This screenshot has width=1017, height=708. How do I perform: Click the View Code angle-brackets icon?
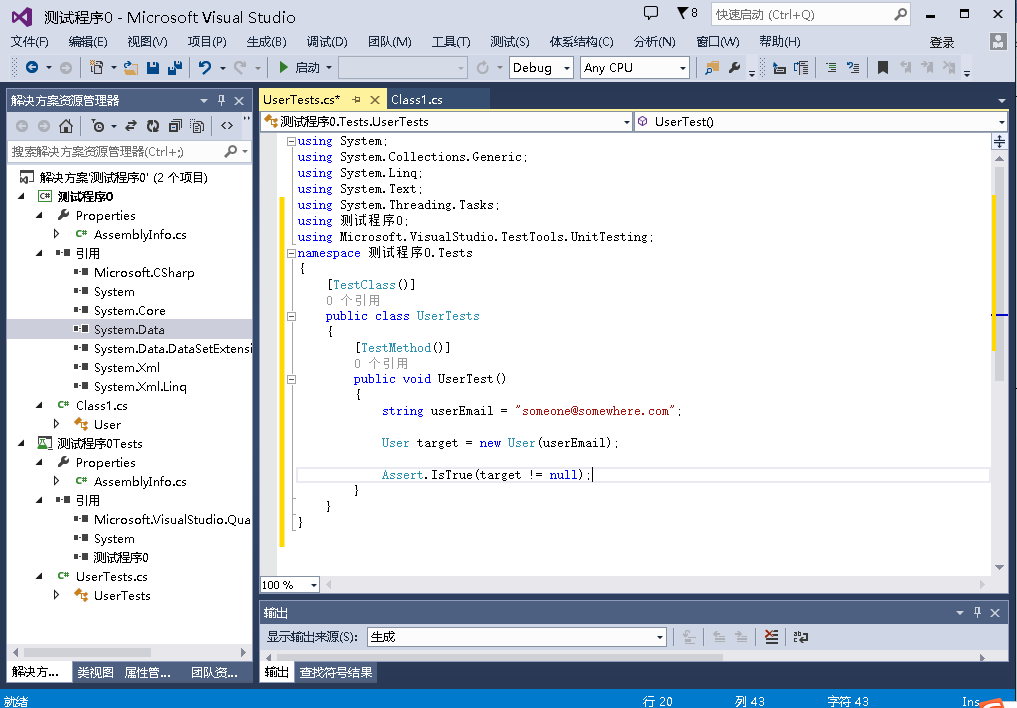pyautogui.click(x=227, y=126)
